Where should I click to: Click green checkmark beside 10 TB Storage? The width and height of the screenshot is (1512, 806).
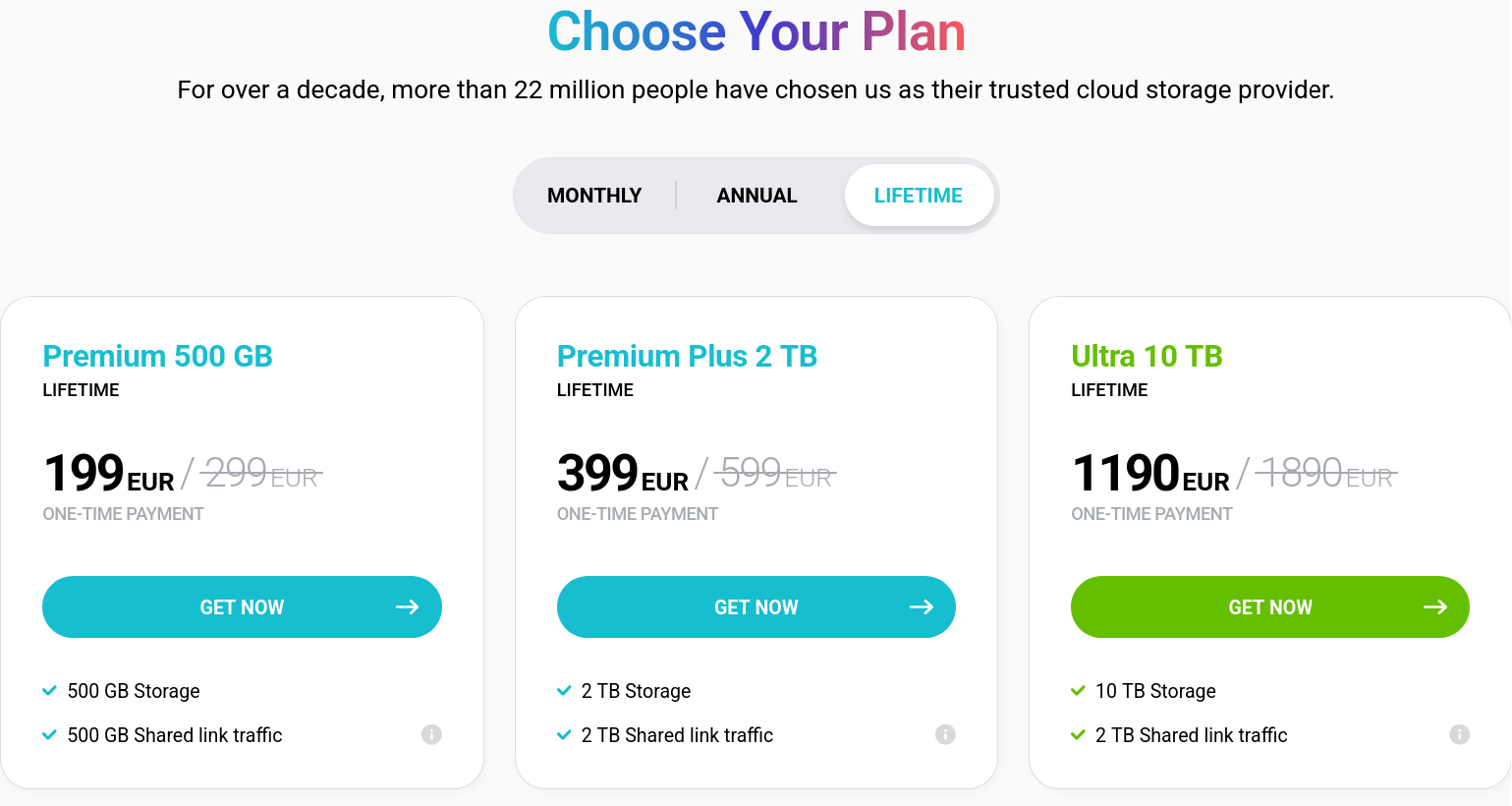[x=1078, y=691]
